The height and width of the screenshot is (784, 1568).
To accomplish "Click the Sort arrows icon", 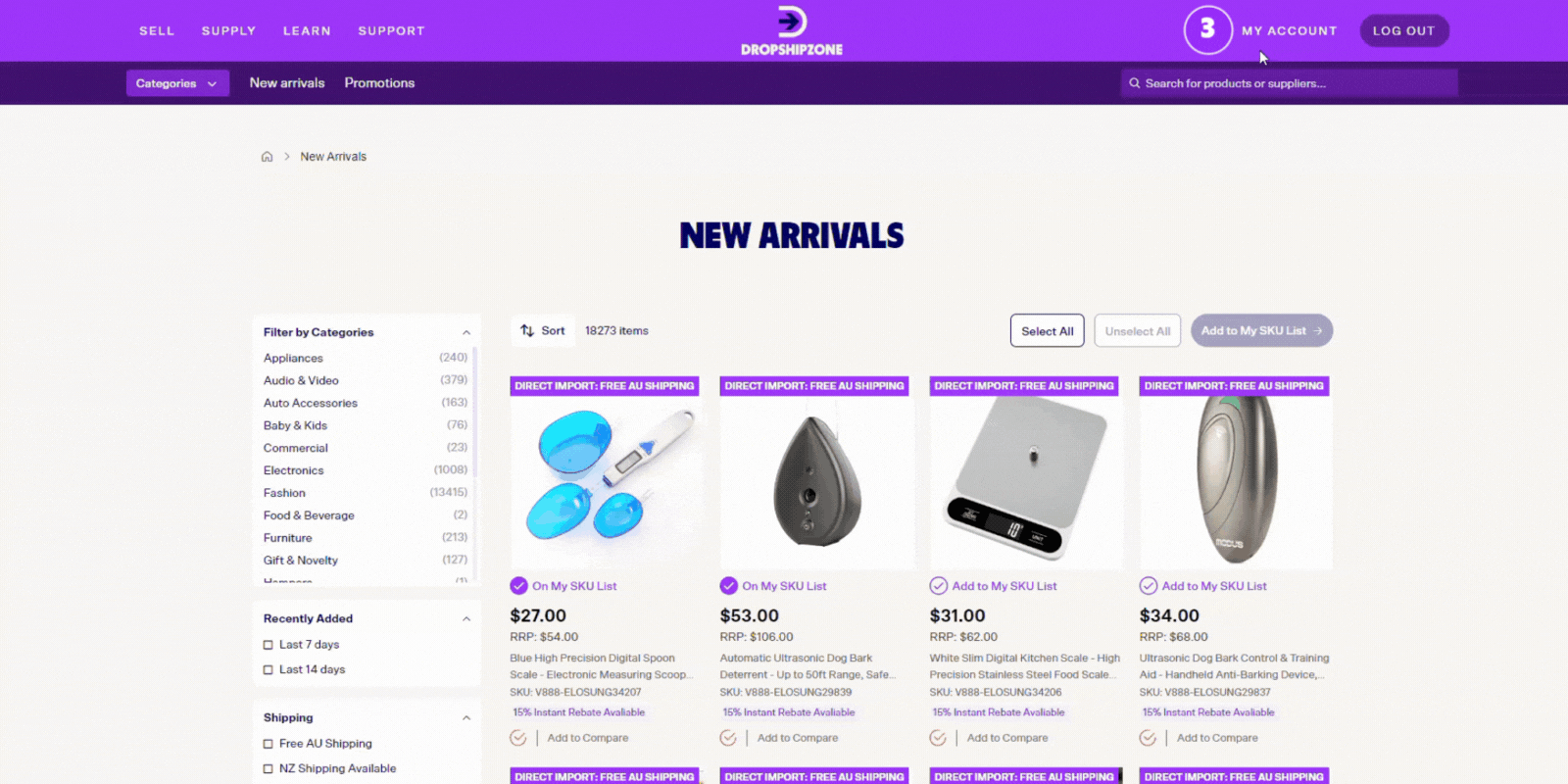I will [527, 331].
